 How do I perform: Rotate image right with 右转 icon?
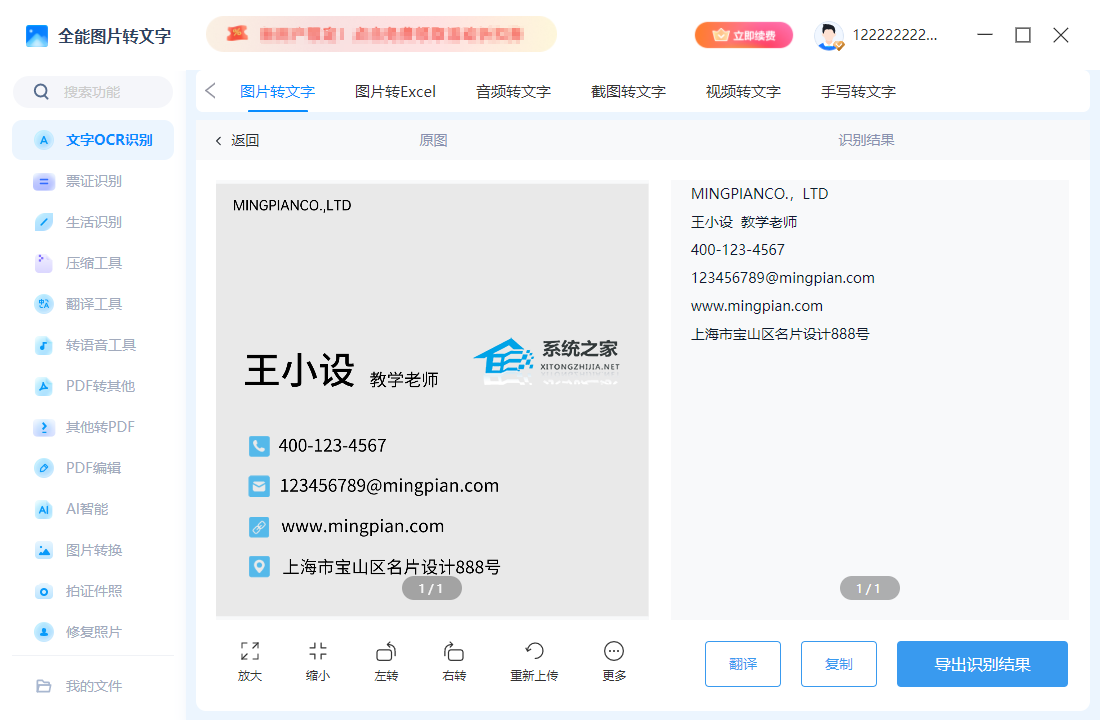(454, 652)
